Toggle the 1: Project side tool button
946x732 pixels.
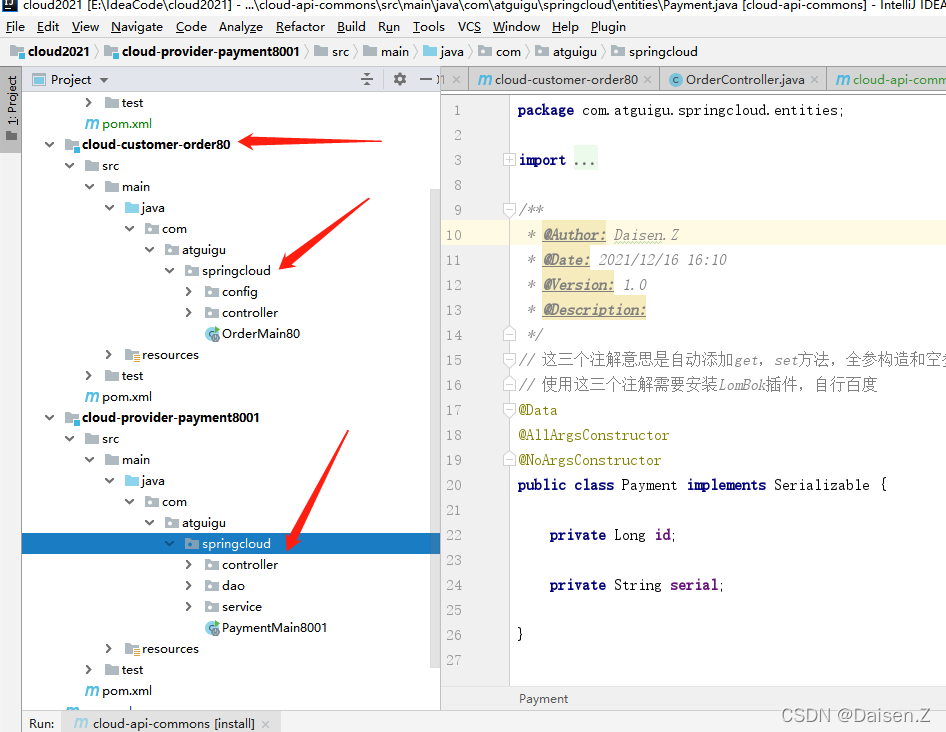click(11, 109)
